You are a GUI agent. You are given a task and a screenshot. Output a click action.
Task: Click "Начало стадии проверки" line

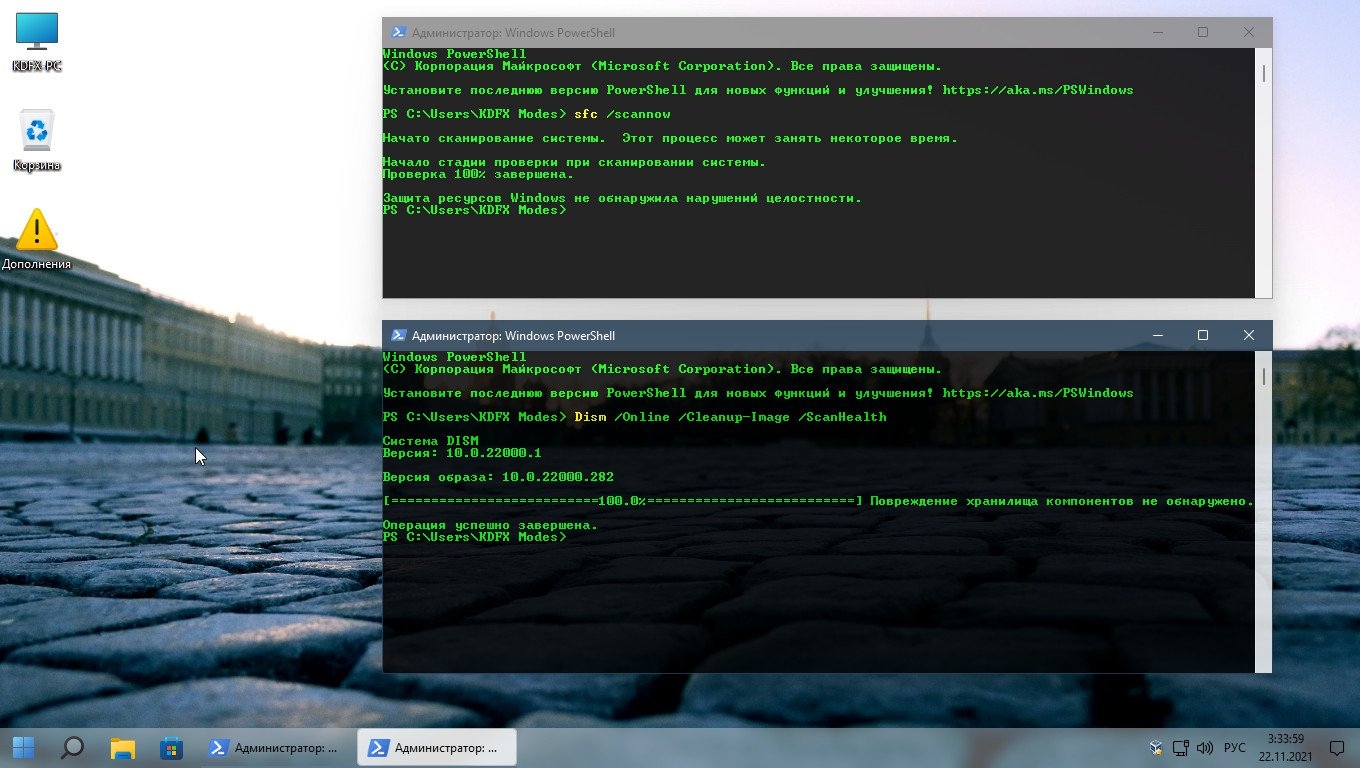click(x=574, y=162)
